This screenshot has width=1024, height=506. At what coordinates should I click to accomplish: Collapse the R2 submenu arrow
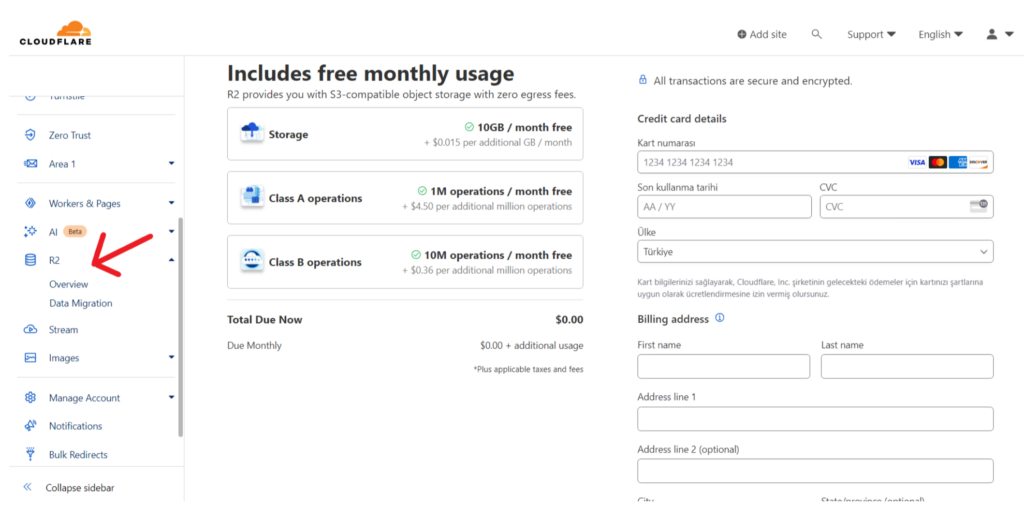click(171, 260)
